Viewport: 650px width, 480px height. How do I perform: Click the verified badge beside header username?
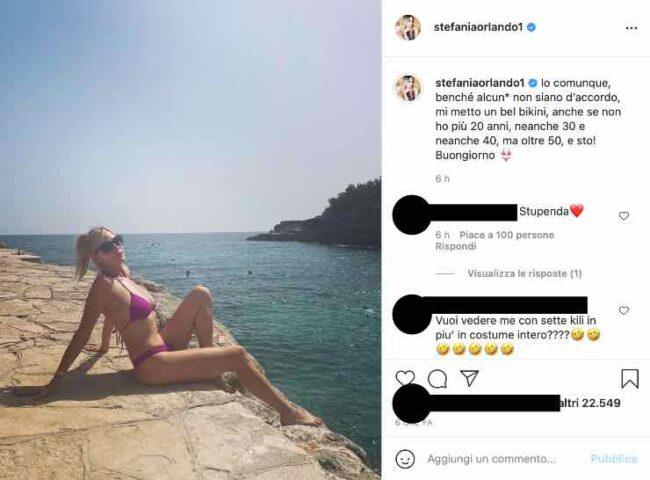[x=531, y=27]
